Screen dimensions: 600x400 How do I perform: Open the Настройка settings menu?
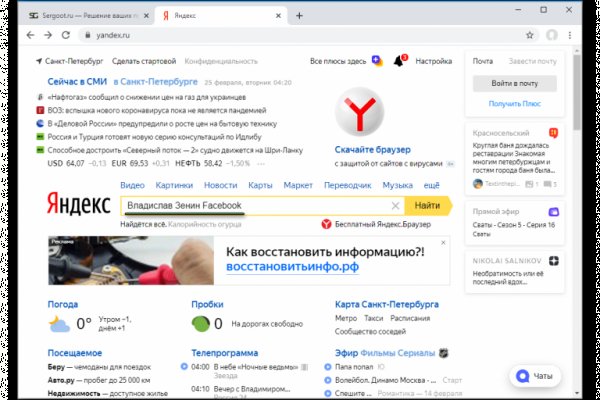434,61
